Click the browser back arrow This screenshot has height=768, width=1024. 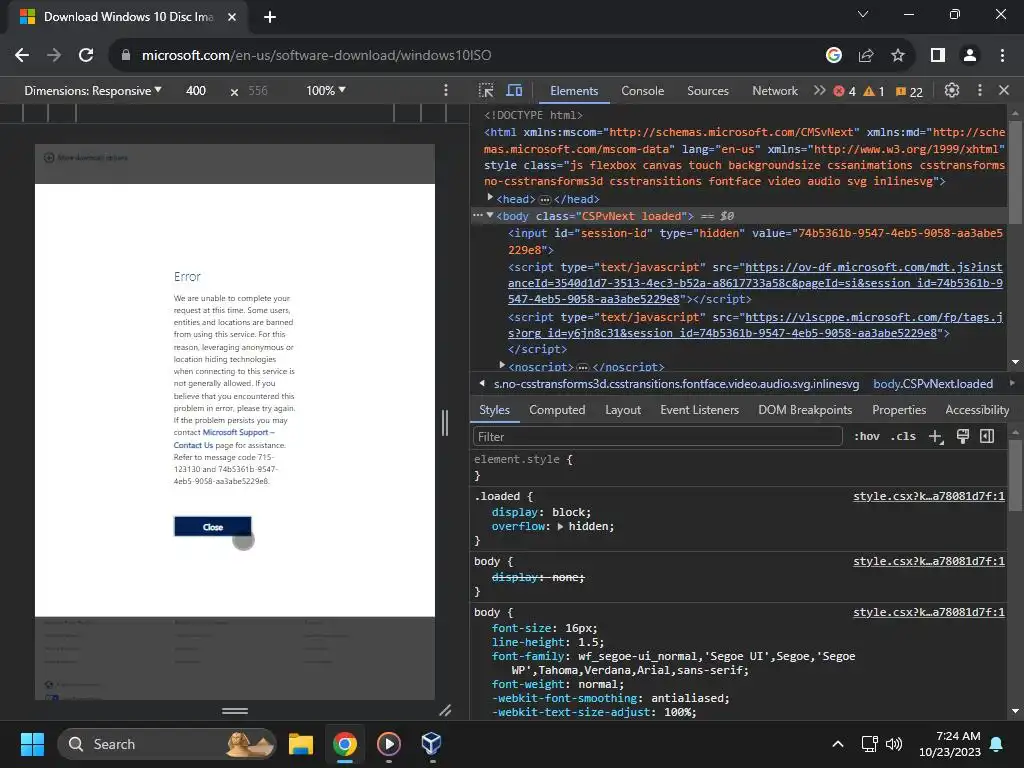click(22, 56)
